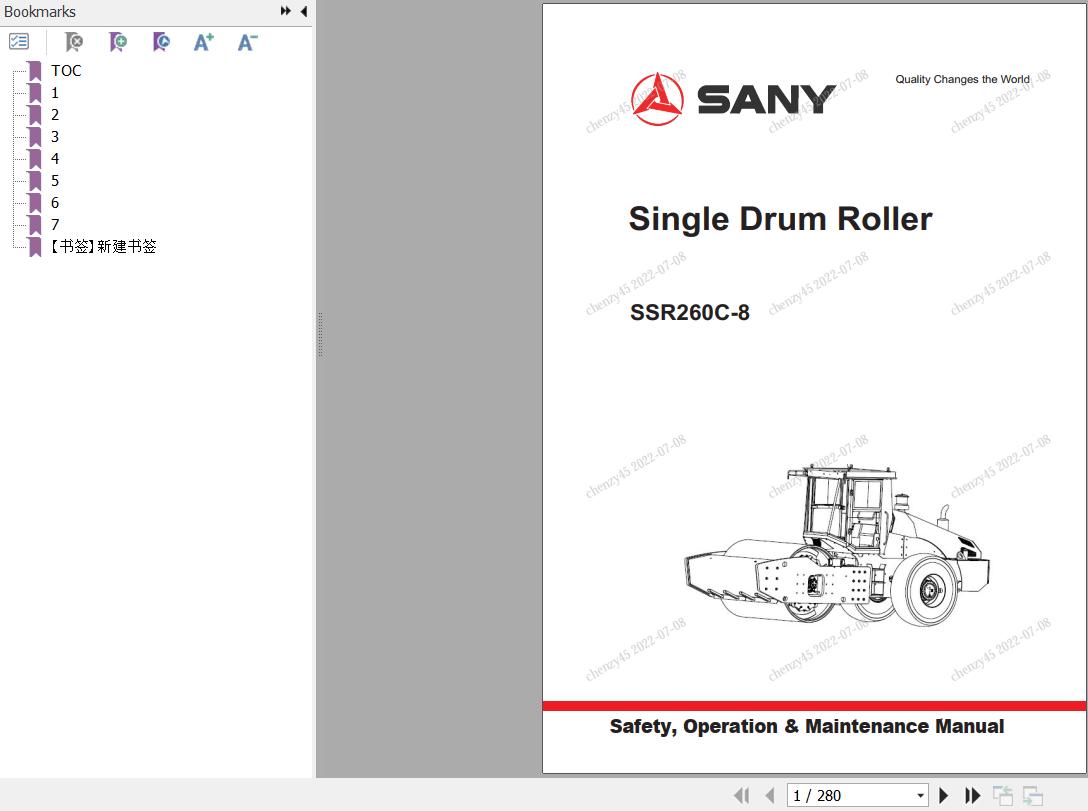The height and width of the screenshot is (811, 1088).
Task: Decrease bookmark text size with A-
Action: (247, 42)
